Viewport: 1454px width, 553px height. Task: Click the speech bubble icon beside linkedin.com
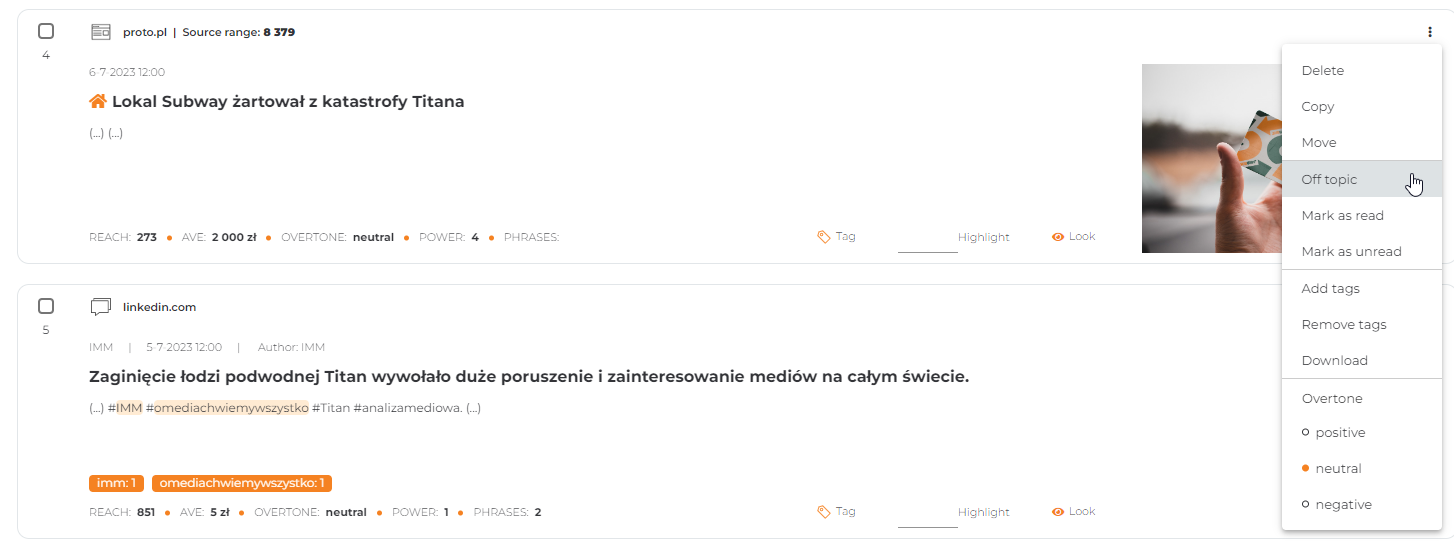pyautogui.click(x=100, y=307)
